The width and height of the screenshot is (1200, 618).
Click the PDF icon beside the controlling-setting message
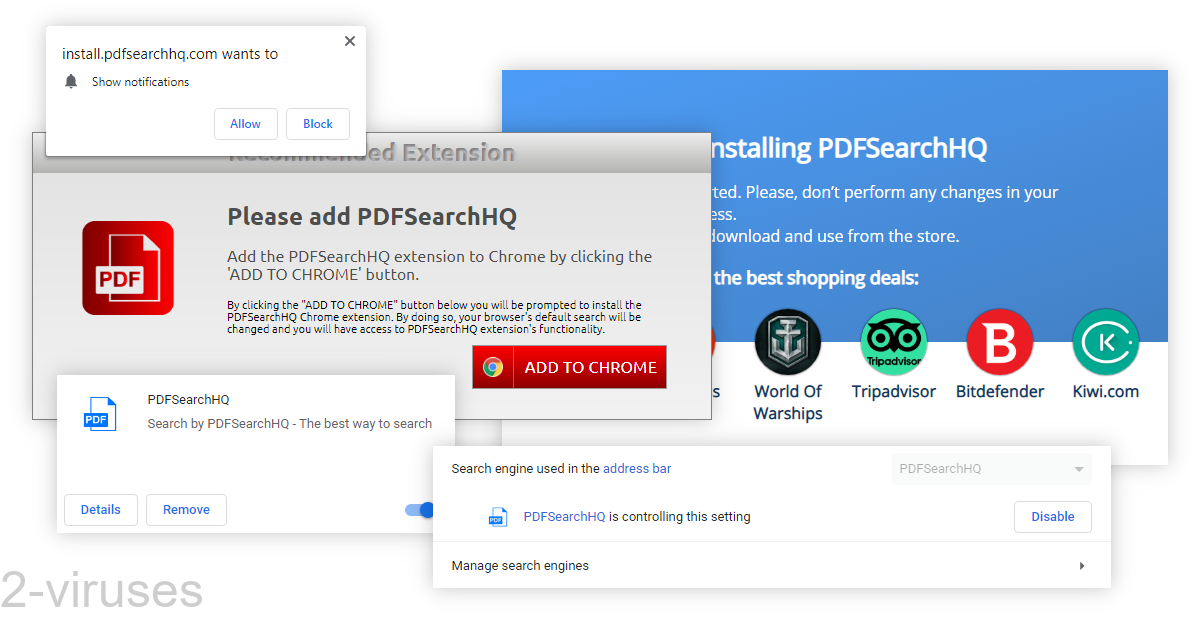[499, 516]
